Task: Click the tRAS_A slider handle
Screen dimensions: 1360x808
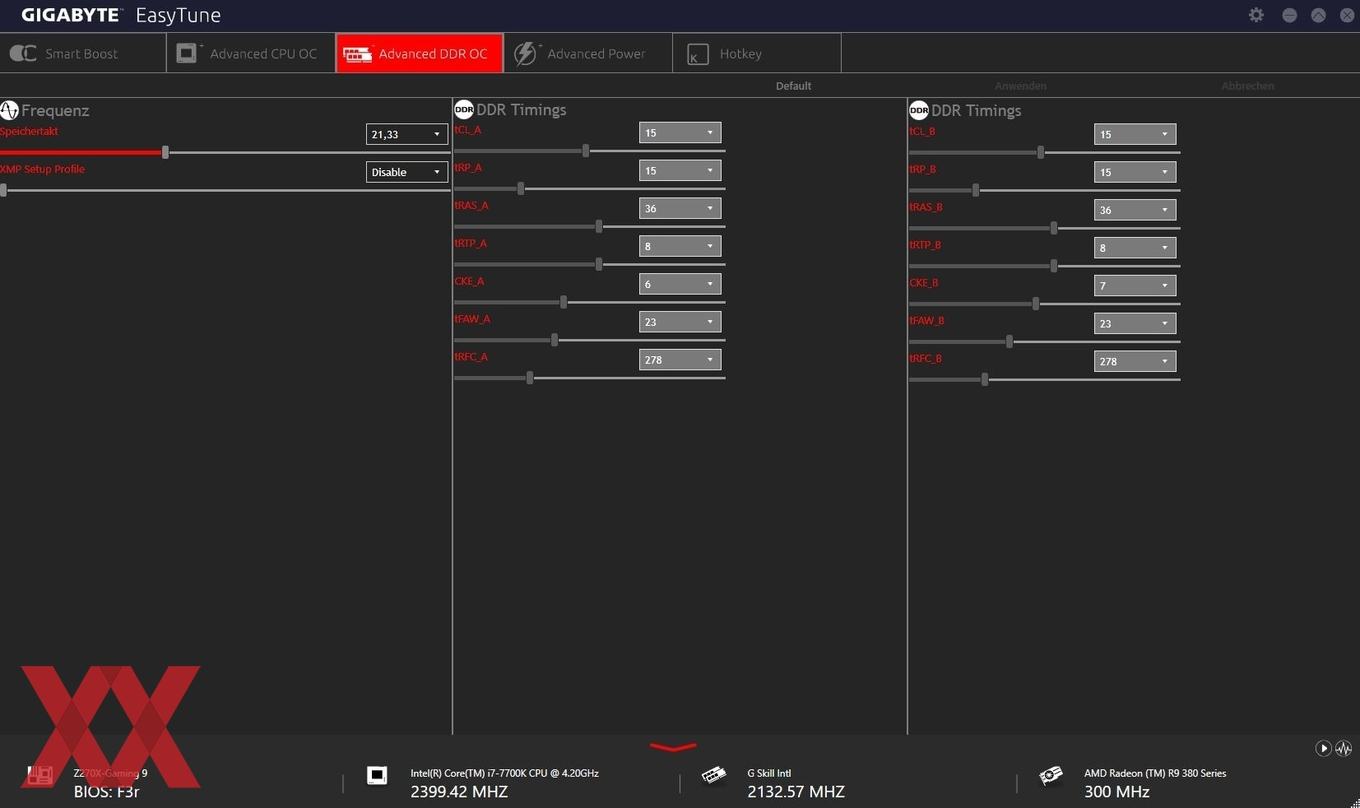Action: point(599,226)
